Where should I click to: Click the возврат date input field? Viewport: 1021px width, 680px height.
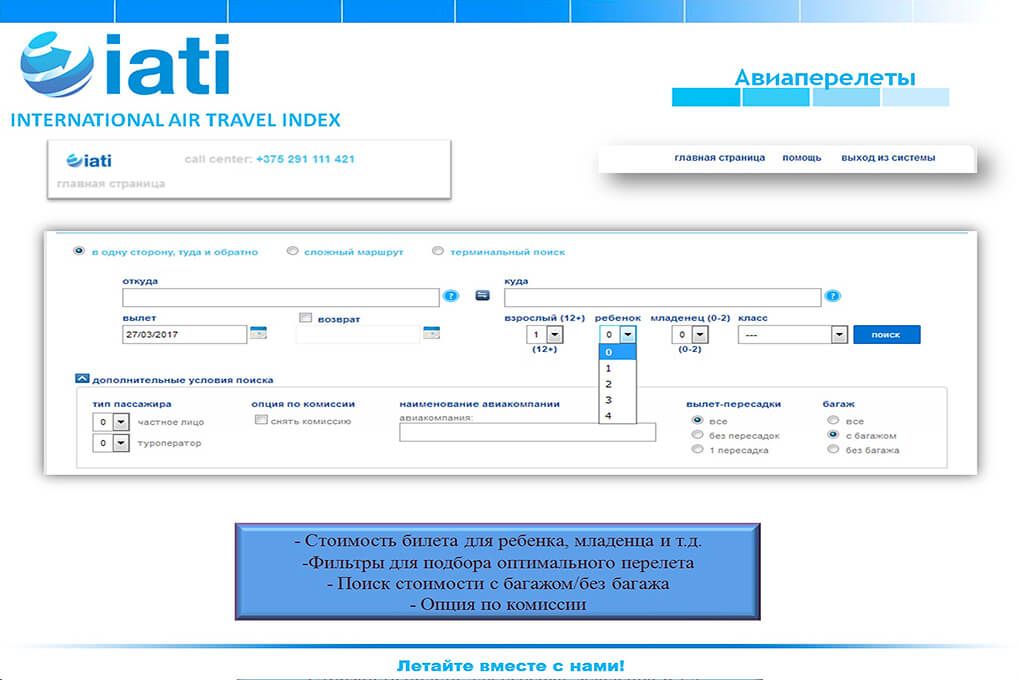[x=358, y=334]
